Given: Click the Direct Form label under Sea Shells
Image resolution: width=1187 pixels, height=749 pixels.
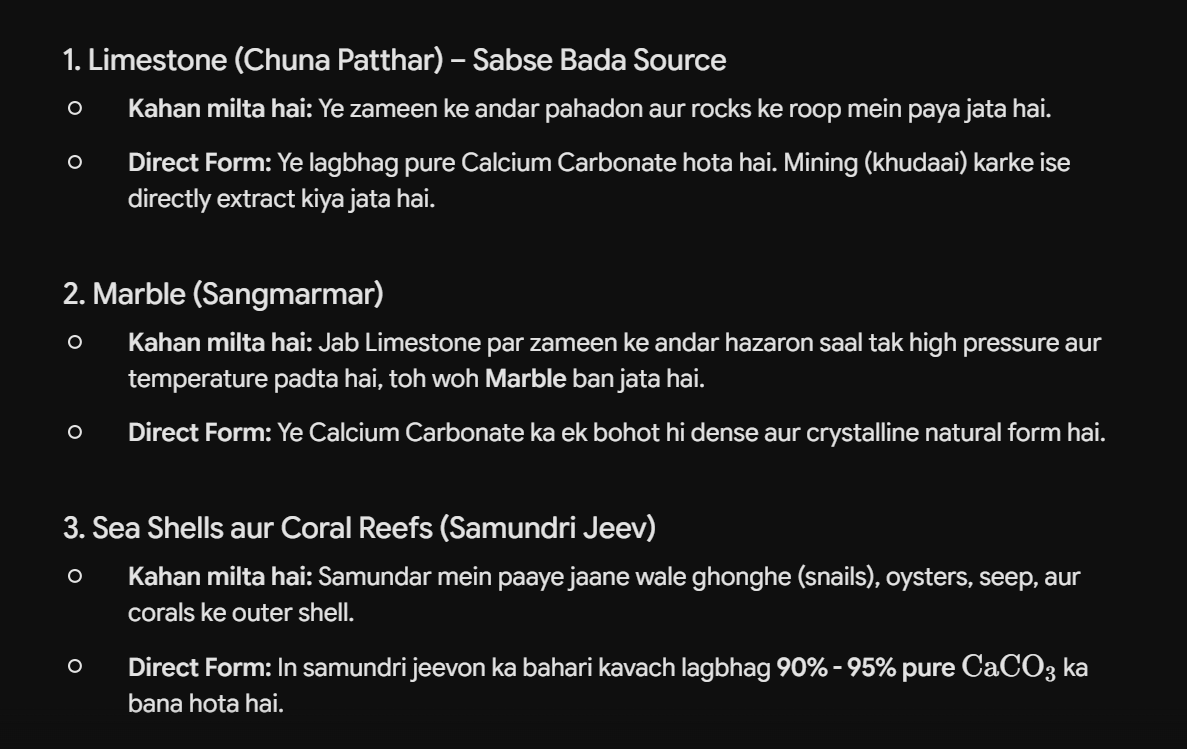Looking at the screenshot, I should (x=200, y=668).
